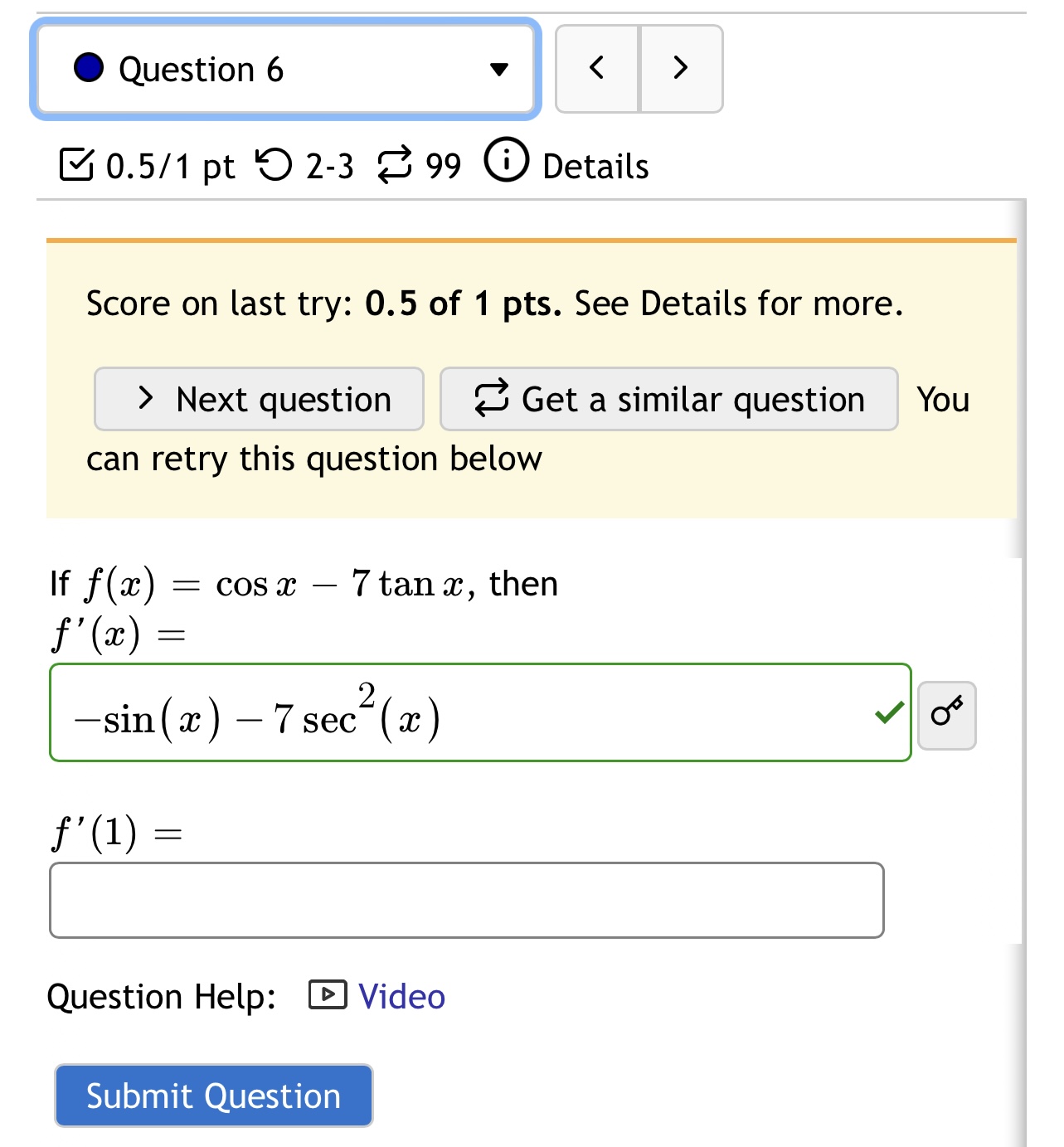Open the Video help link
Image resolution: width=1064 pixels, height=1147 pixels.
(400, 995)
